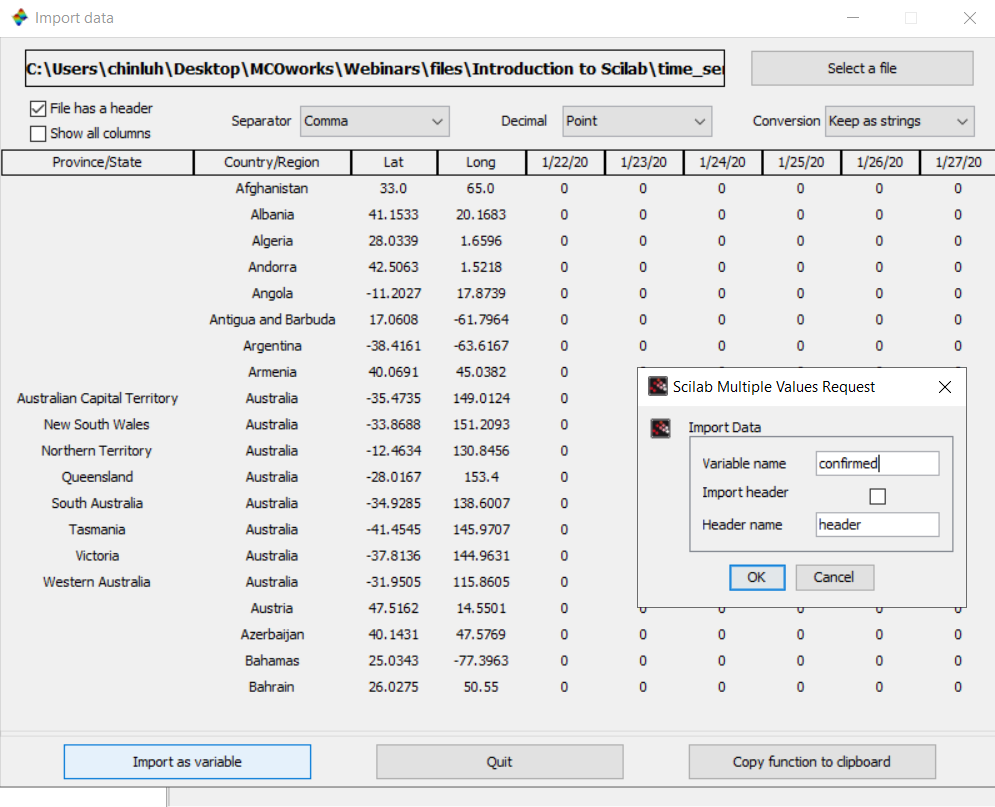This screenshot has height=807, width=995.
Task: Click Import as variable button
Action: click(187, 761)
